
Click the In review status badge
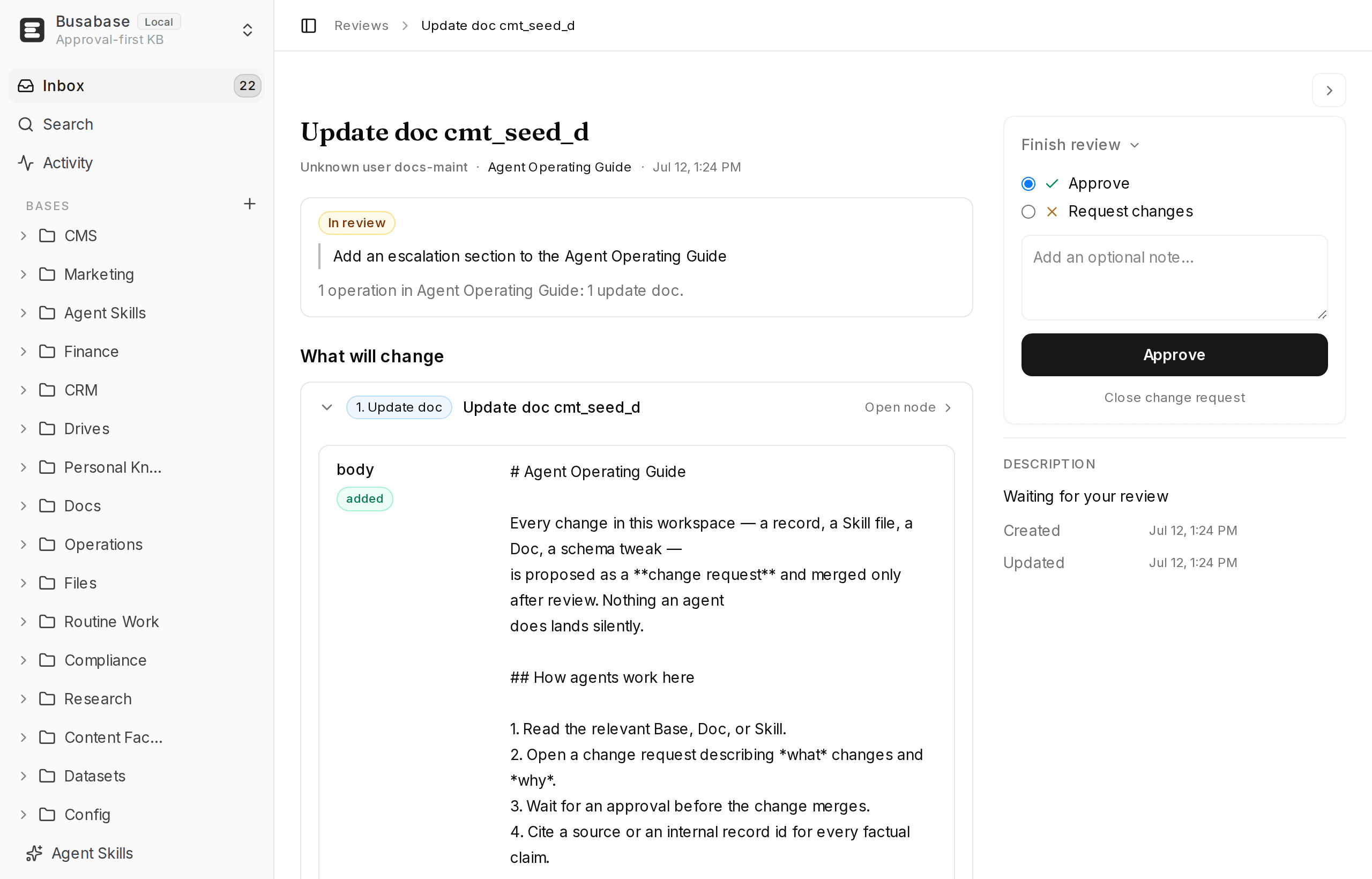pos(357,222)
